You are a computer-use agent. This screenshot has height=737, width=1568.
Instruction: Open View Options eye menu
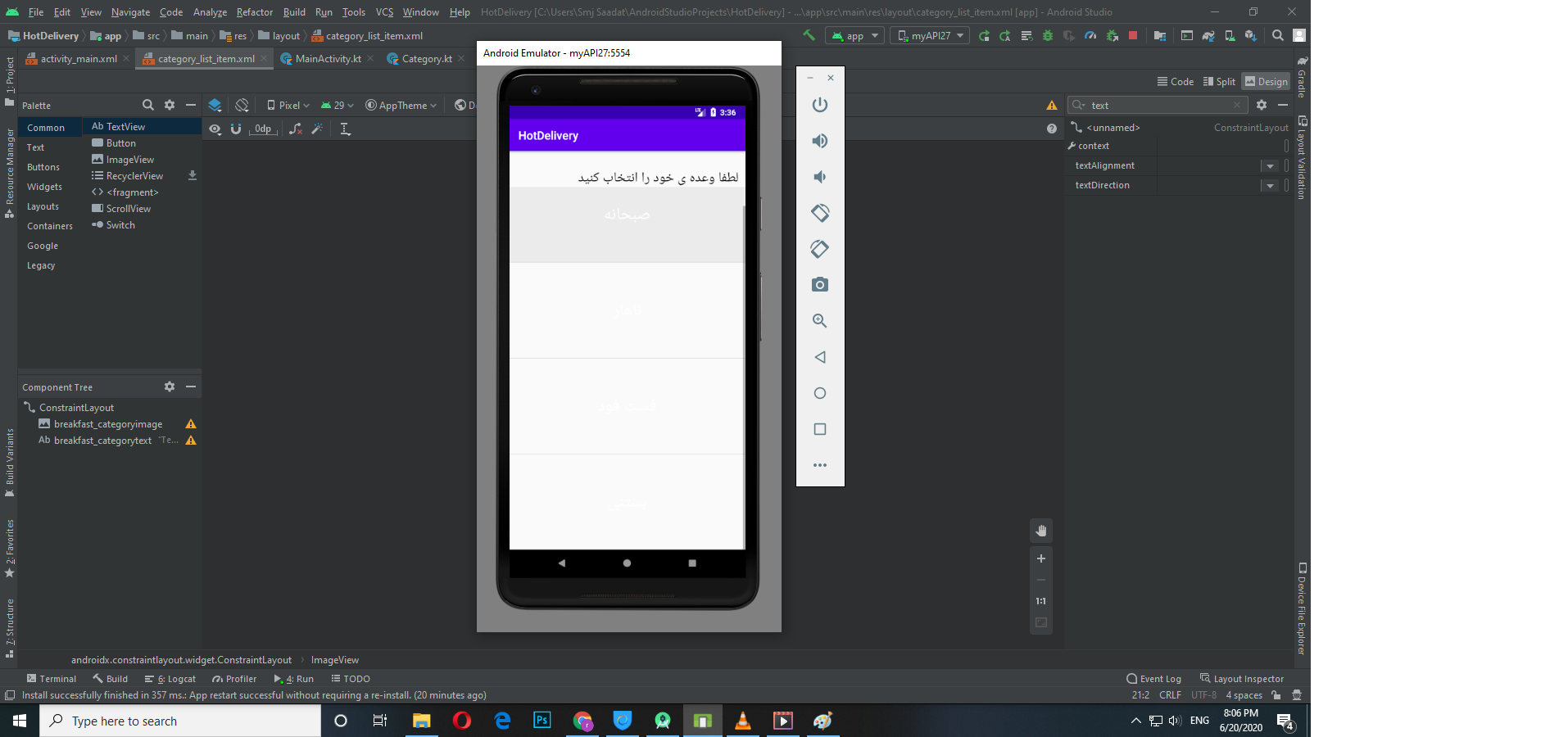215,129
